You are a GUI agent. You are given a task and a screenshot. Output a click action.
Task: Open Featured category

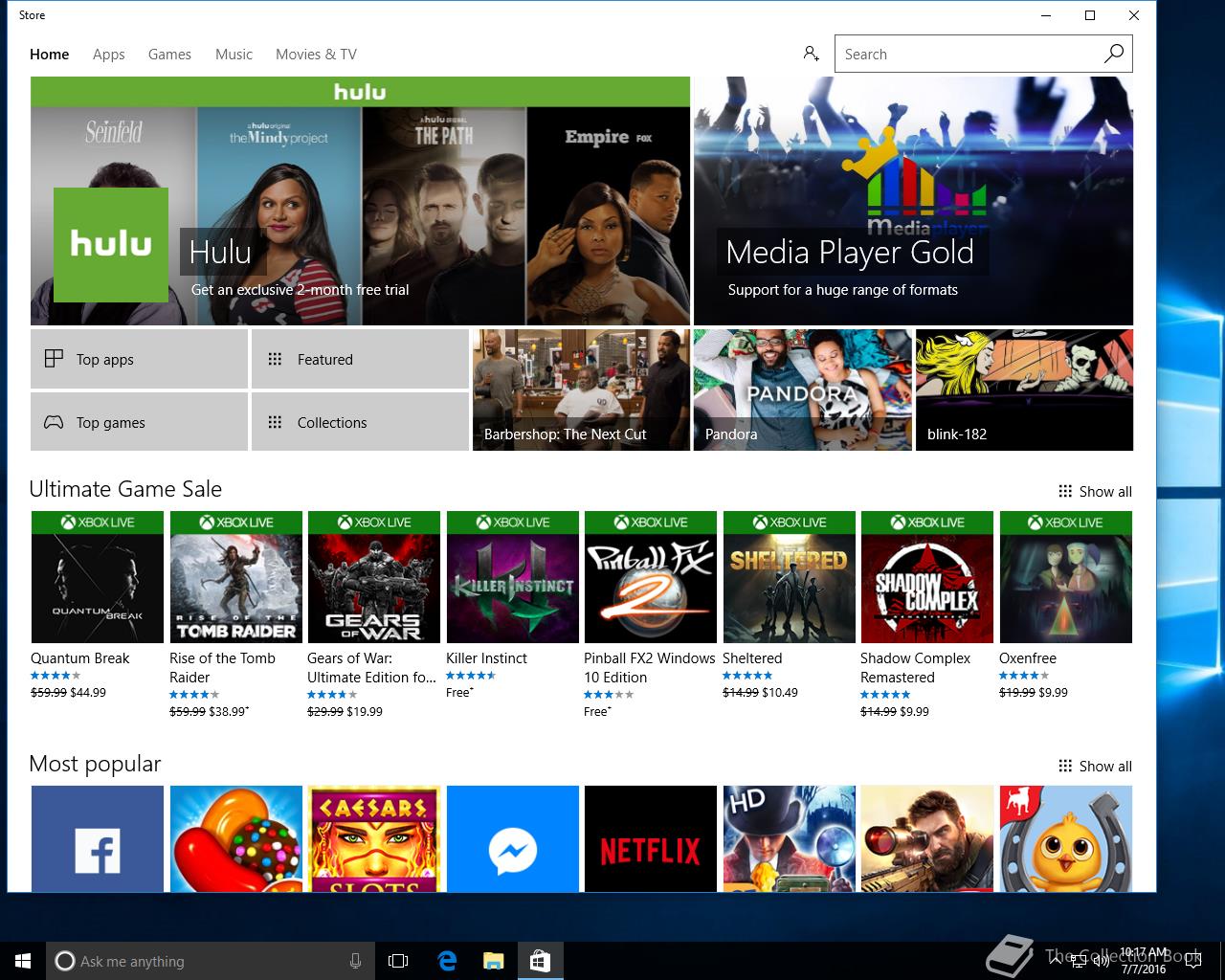click(x=360, y=359)
